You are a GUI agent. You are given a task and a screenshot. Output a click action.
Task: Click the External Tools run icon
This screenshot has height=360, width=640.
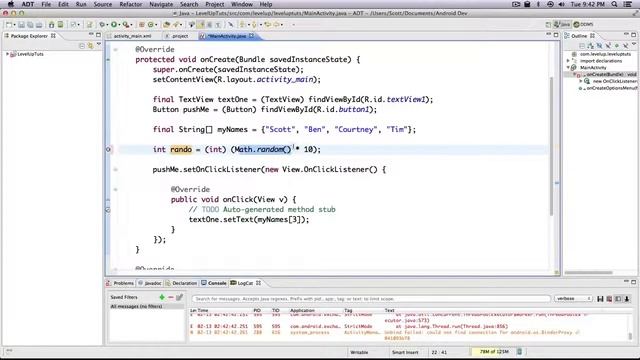[126, 24]
